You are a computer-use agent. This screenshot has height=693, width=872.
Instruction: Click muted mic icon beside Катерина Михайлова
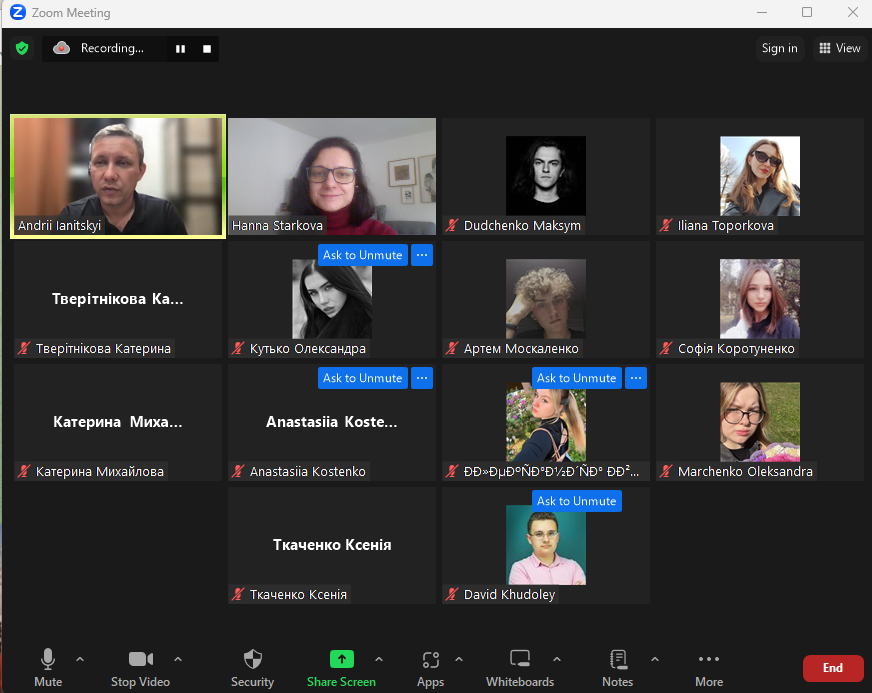[x=24, y=471]
